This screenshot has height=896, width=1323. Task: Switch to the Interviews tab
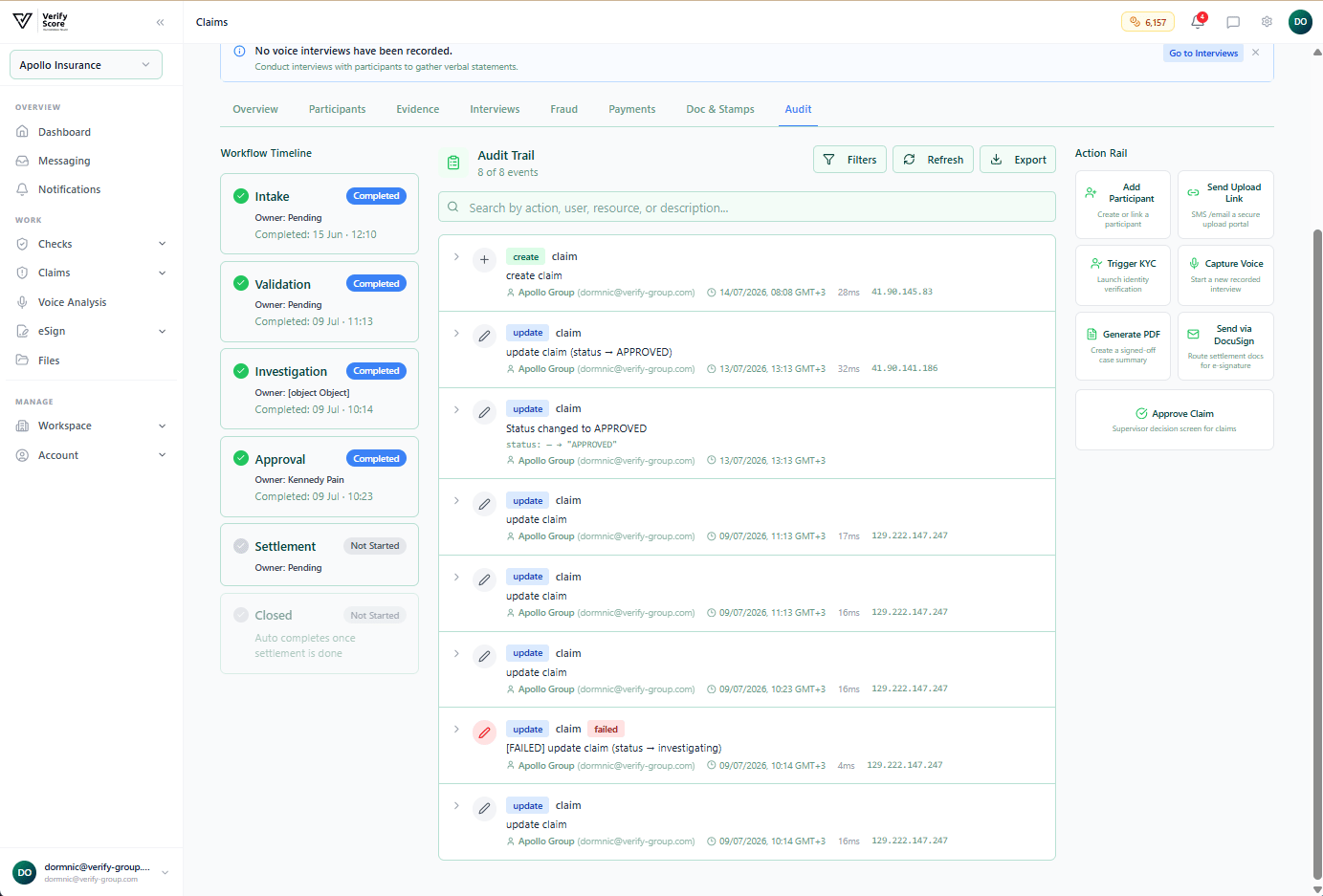point(495,109)
